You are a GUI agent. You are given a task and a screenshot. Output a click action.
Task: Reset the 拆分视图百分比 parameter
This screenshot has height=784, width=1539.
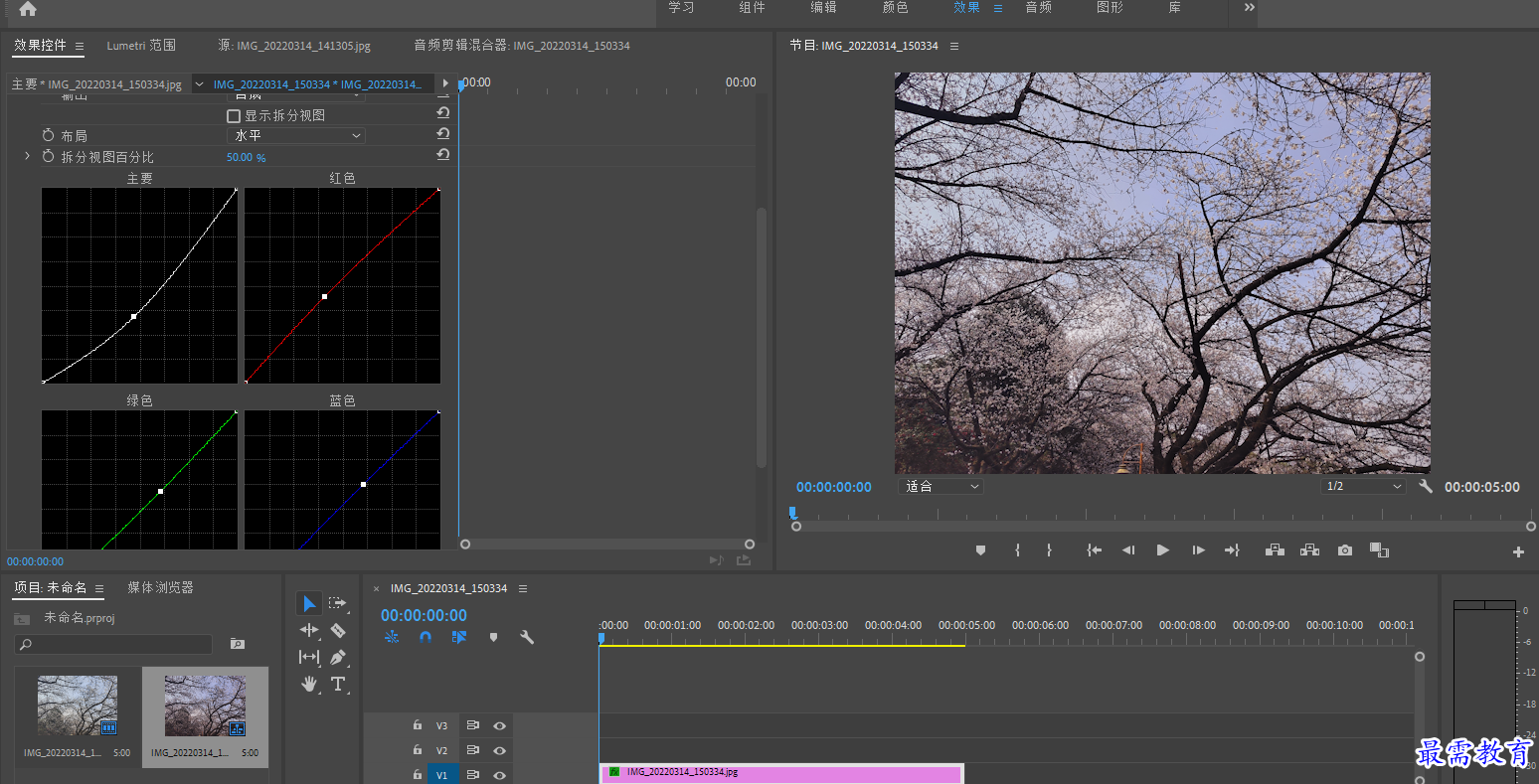tap(443, 155)
